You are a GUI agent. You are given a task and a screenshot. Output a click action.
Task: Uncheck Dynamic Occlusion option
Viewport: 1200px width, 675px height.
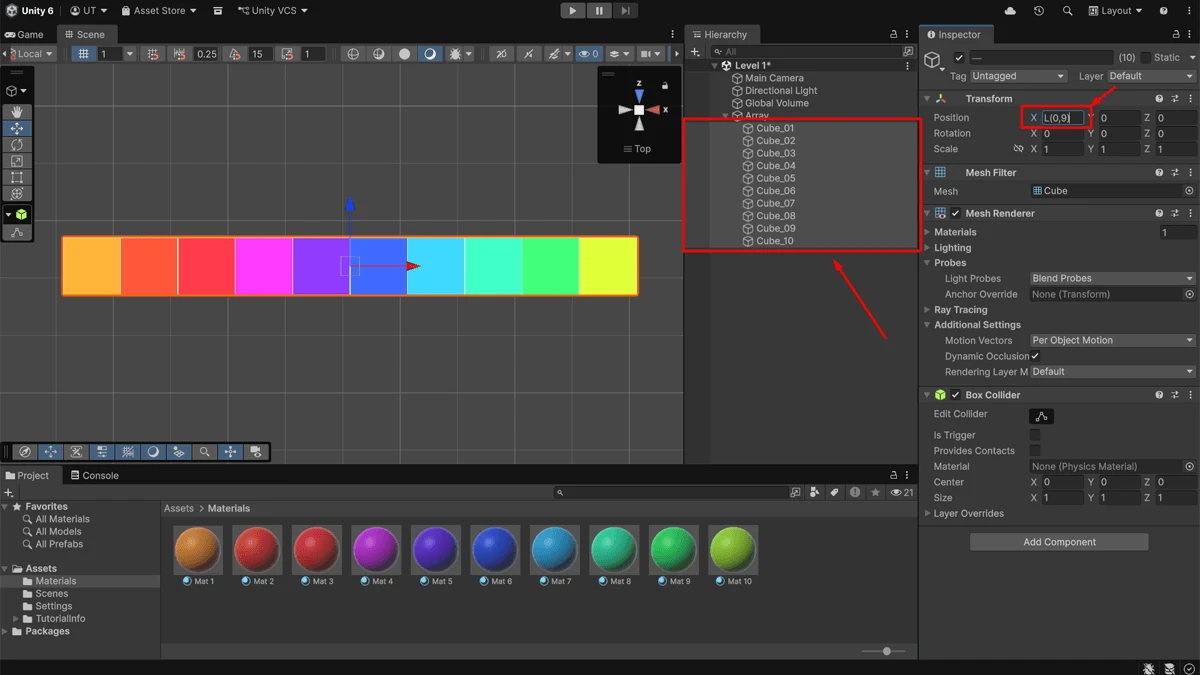[x=1035, y=356]
